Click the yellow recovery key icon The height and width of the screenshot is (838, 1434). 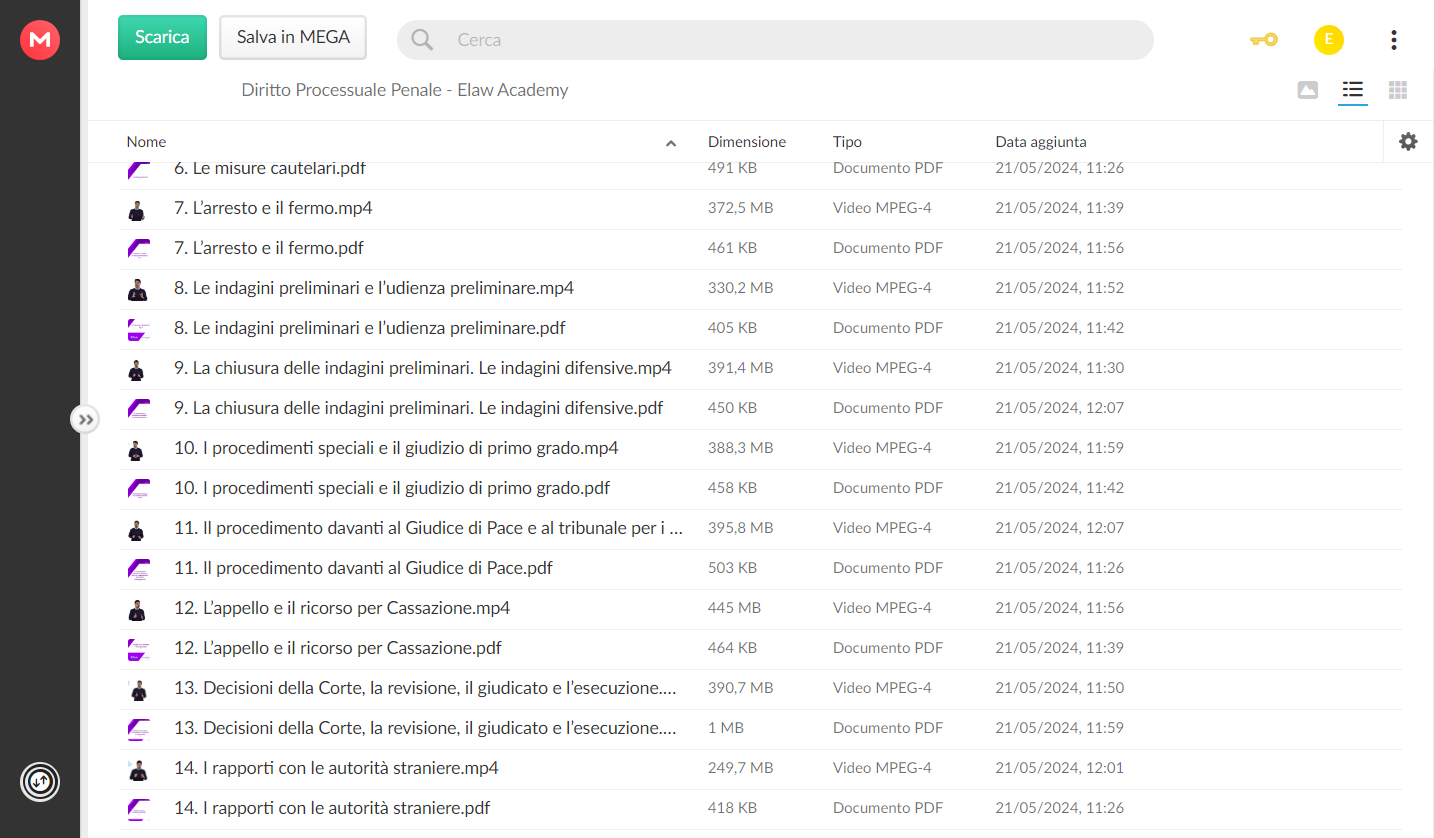[1264, 40]
